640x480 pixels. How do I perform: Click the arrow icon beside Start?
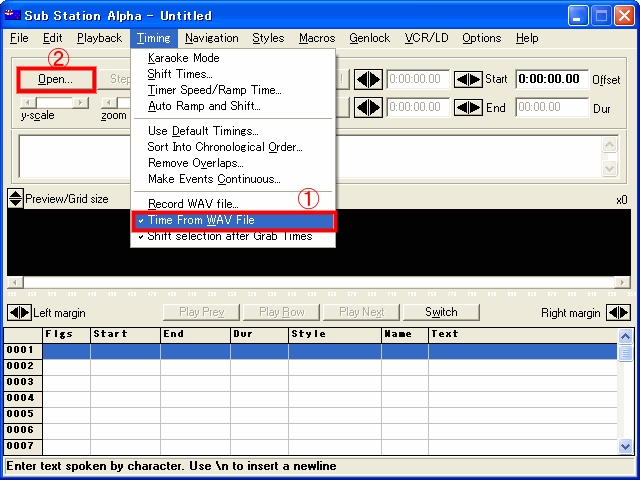point(468,79)
